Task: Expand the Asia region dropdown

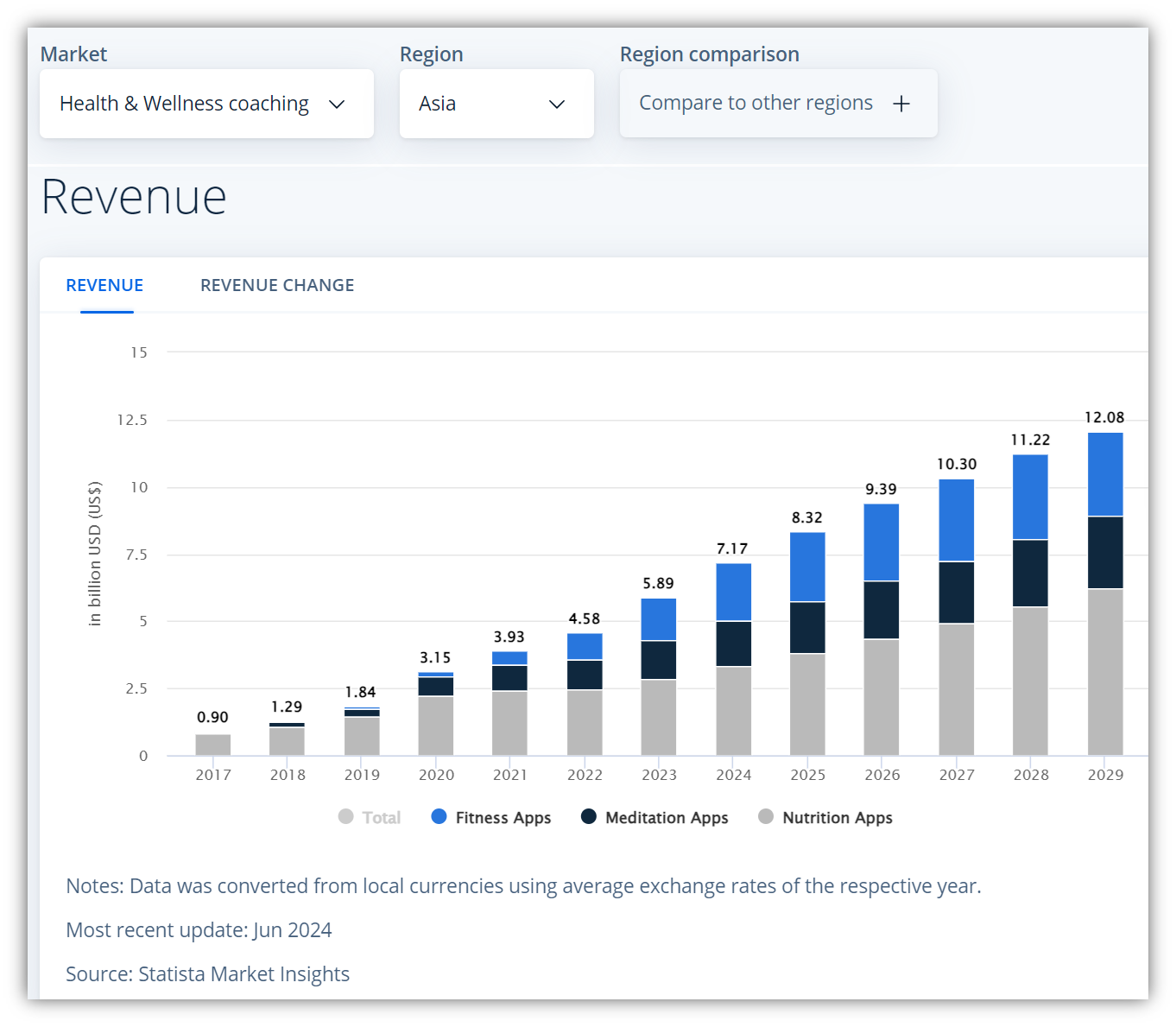Action: (496, 104)
